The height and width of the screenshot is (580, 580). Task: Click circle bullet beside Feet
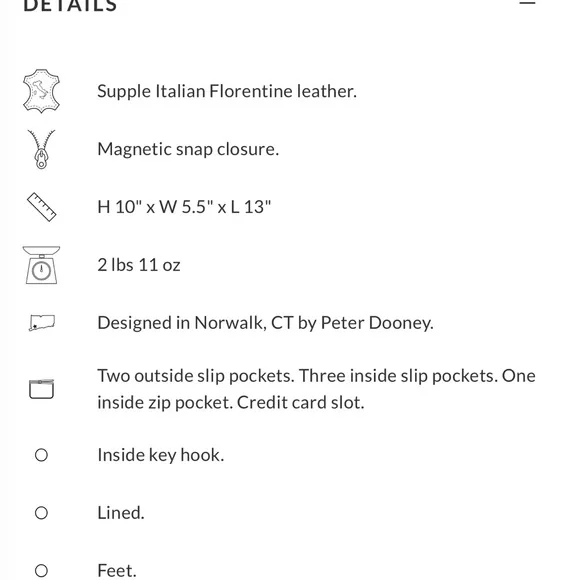41,571
